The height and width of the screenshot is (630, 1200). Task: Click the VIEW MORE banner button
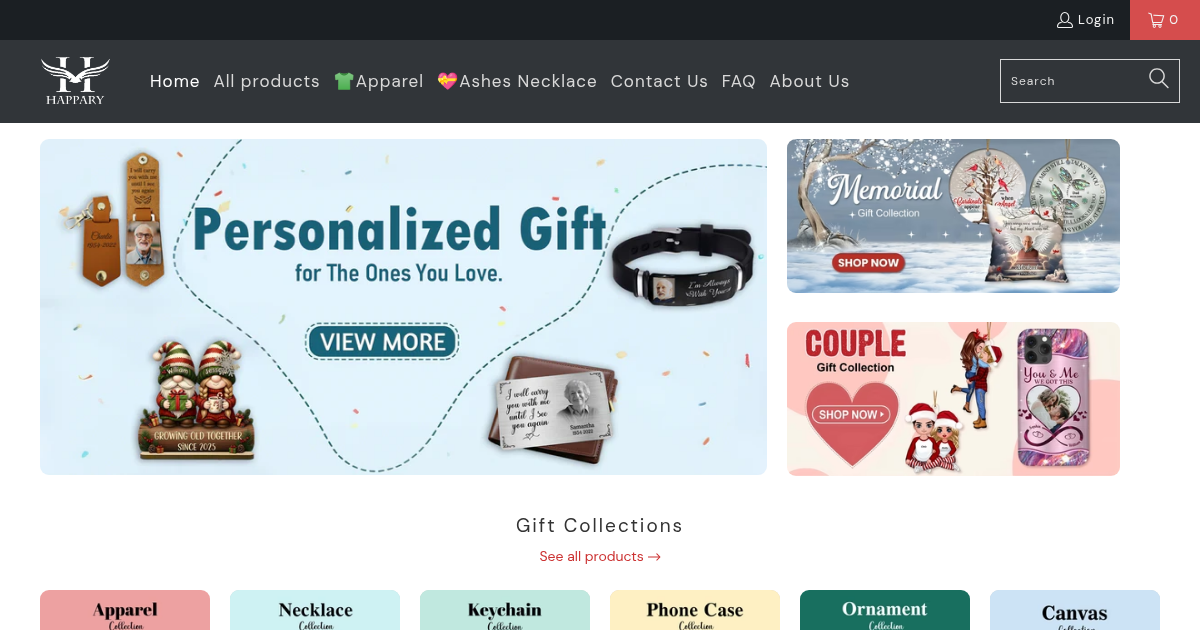[x=382, y=342]
